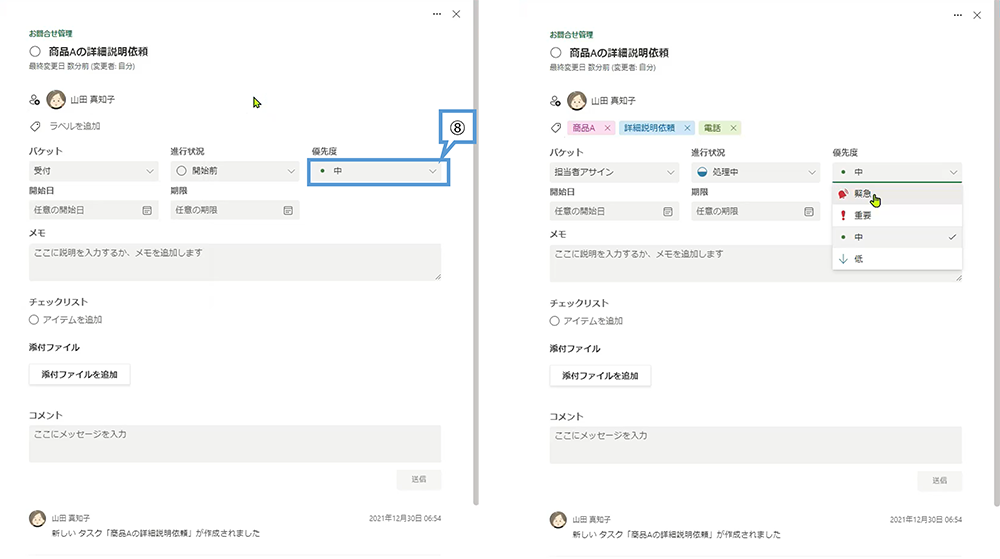Click assign-user icon in the left panel
The height and width of the screenshot is (559, 1000).
pos(35,100)
